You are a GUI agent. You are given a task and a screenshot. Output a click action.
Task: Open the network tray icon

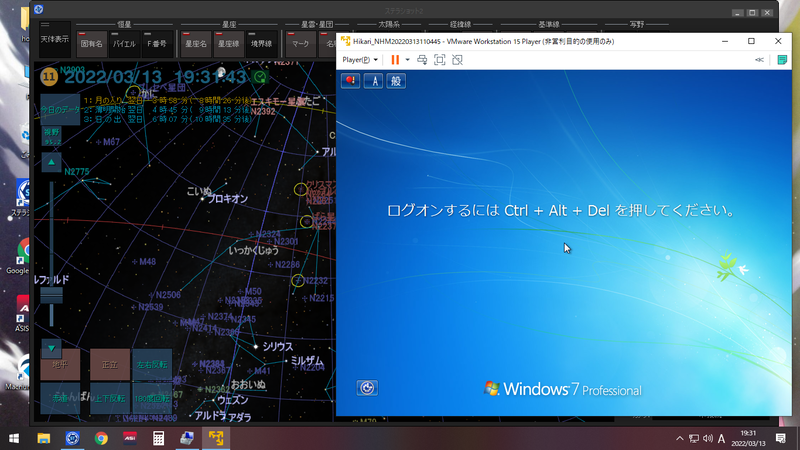(694, 438)
